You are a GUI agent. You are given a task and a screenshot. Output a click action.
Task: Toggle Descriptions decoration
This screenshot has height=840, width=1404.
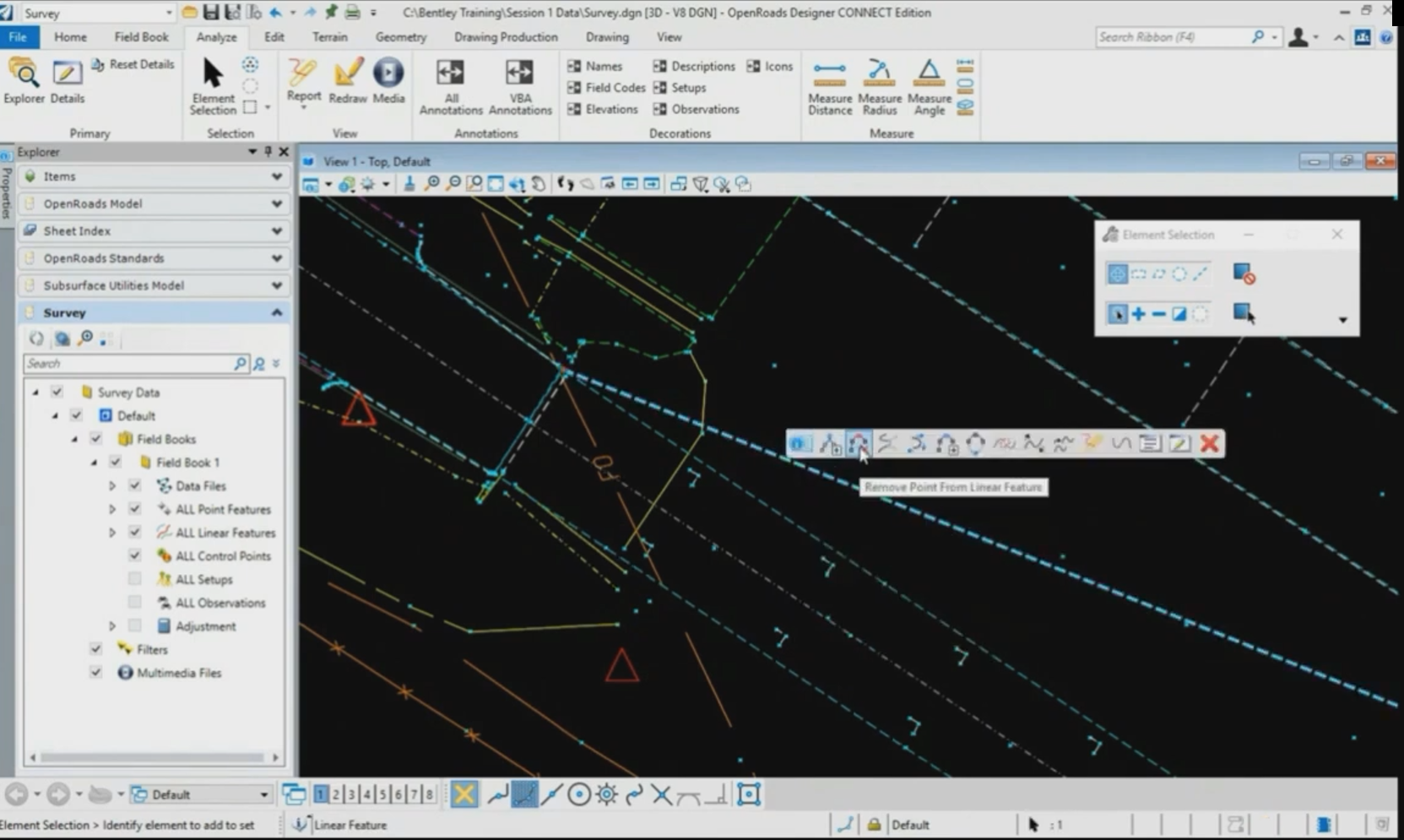pos(694,66)
